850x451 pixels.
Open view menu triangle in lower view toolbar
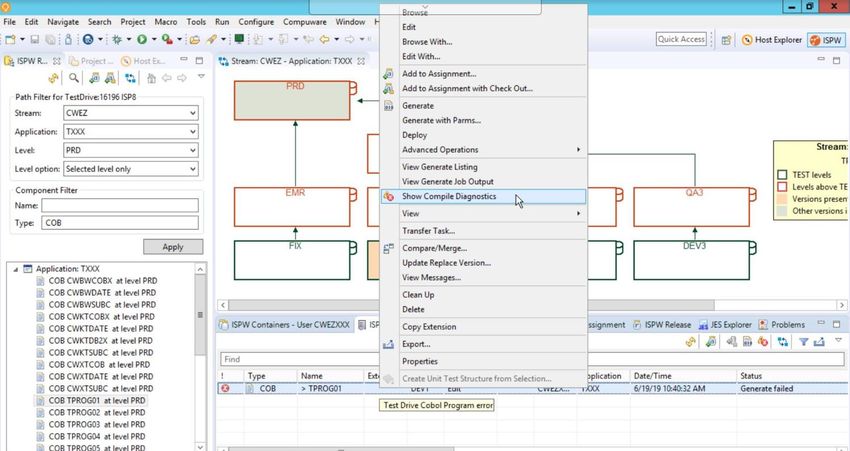838,340
